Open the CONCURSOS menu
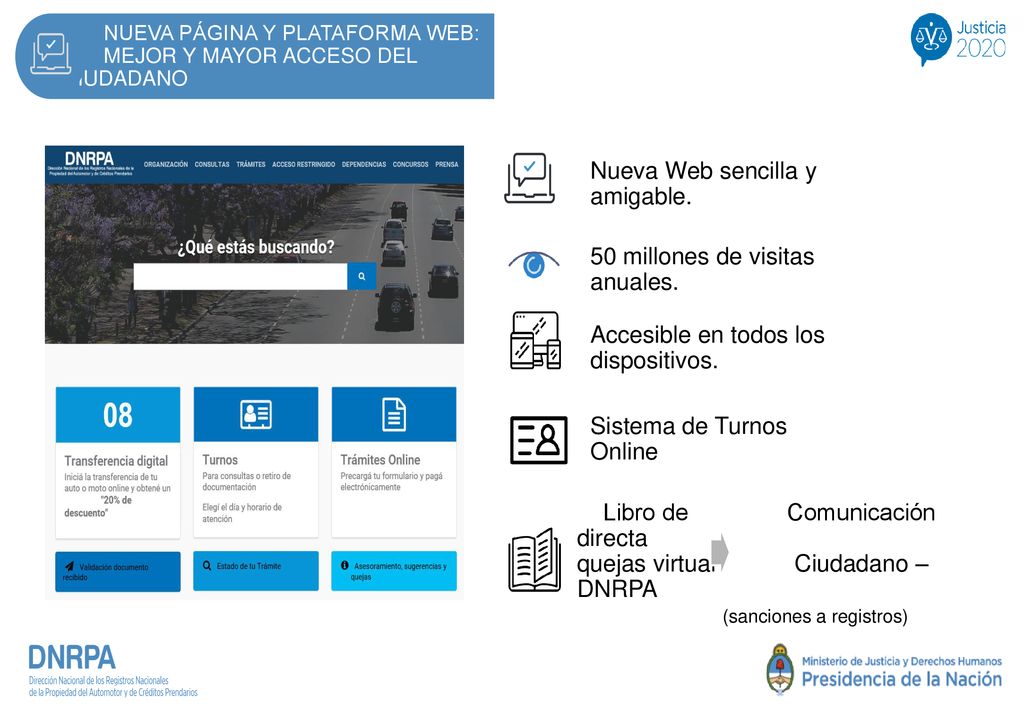 coord(410,165)
